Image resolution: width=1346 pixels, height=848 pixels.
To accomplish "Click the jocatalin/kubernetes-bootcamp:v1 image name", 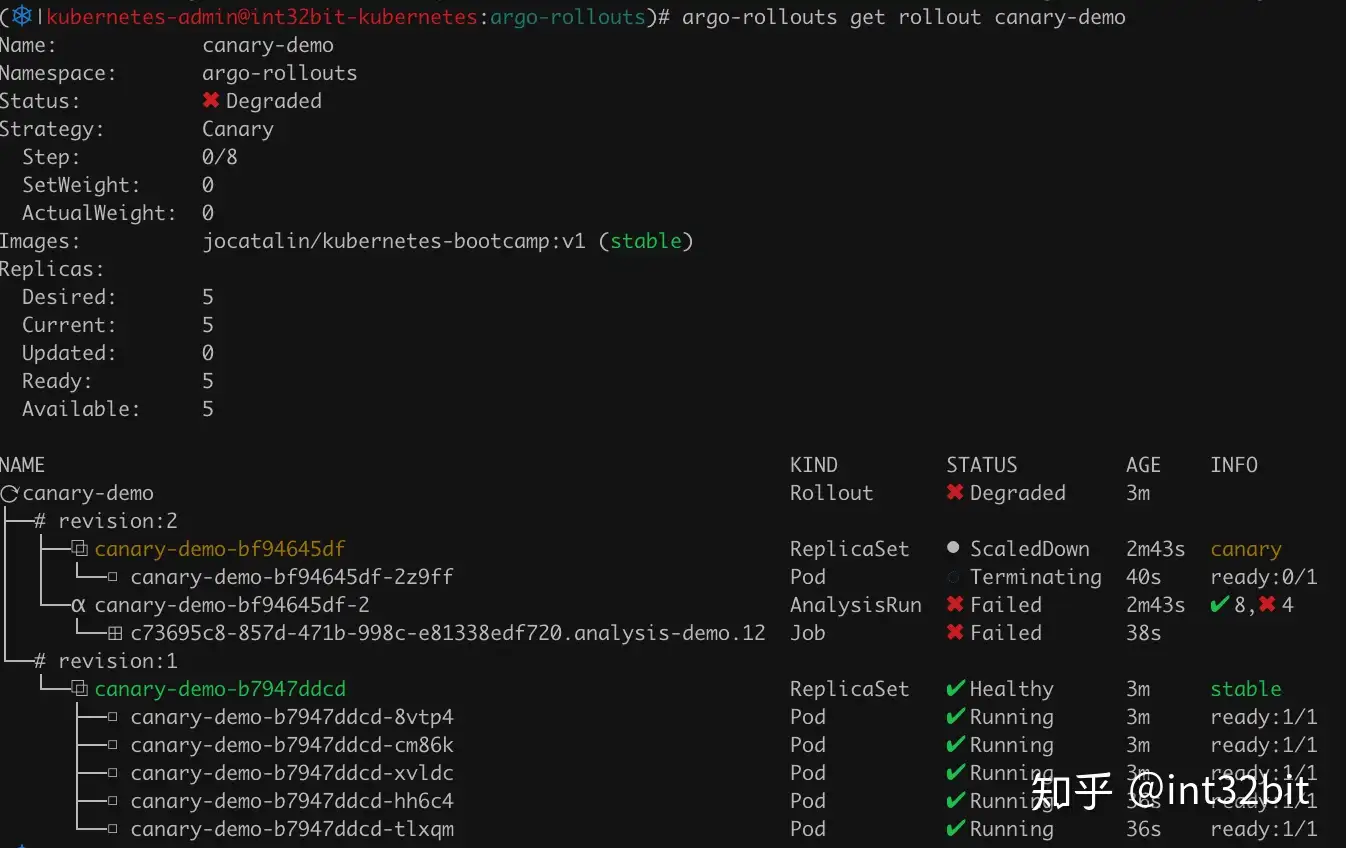I will coord(394,241).
